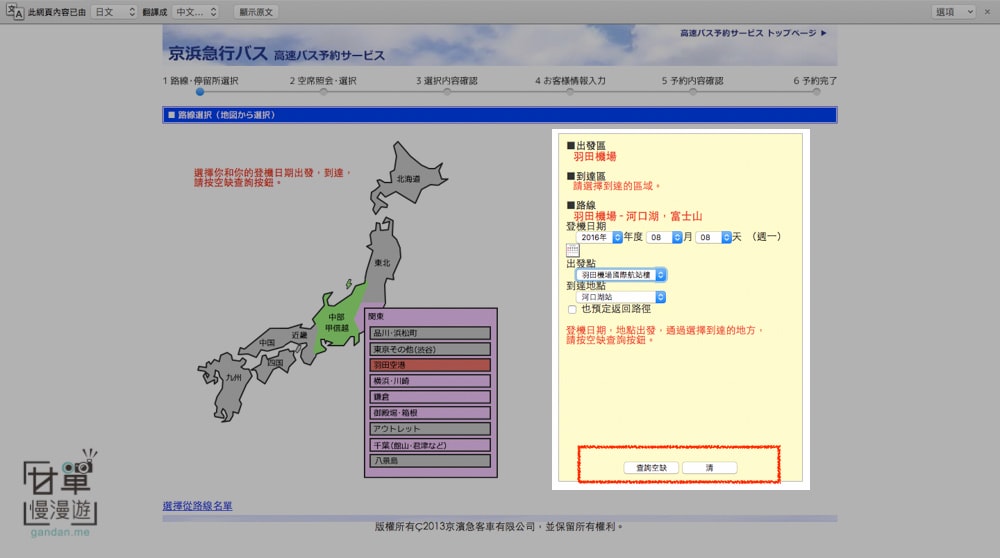
Task: Open the month 08 dropdown
Action: click(664, 237)
